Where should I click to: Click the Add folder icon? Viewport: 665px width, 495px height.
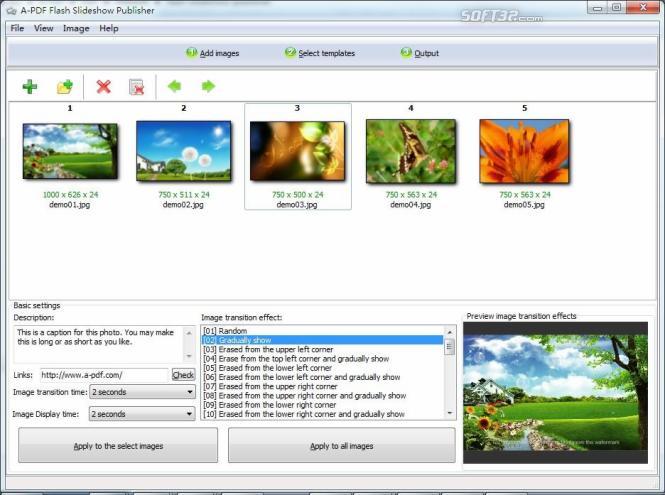click(x=65, y=87)
